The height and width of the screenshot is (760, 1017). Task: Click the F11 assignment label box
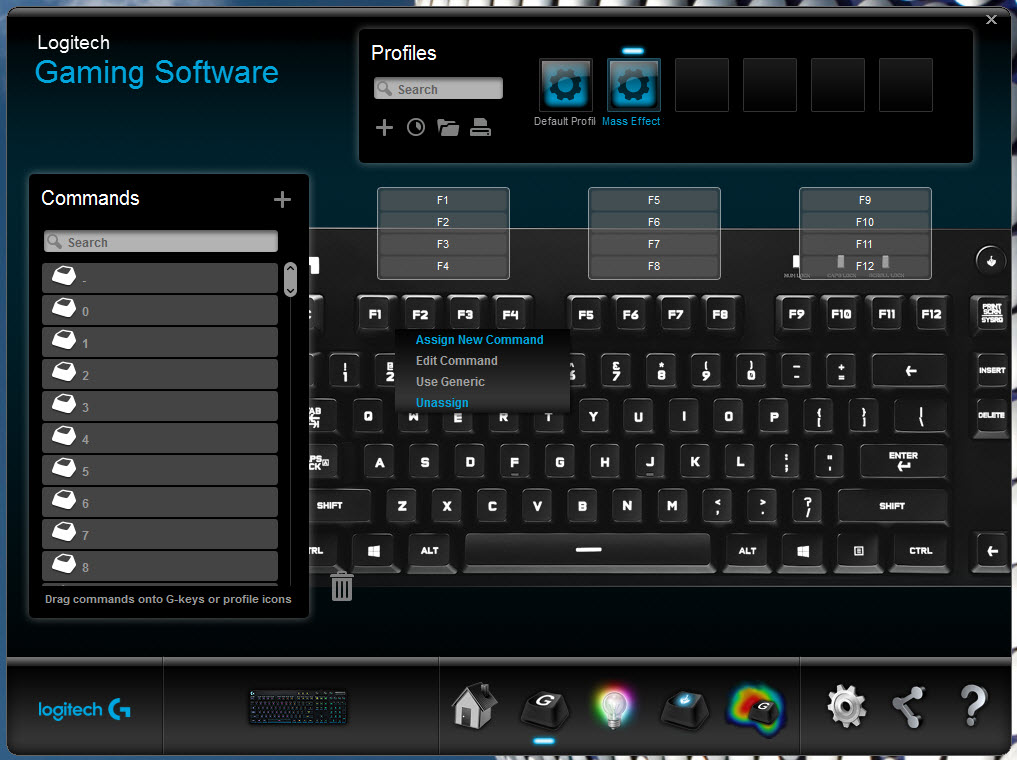tap(865, 244)
